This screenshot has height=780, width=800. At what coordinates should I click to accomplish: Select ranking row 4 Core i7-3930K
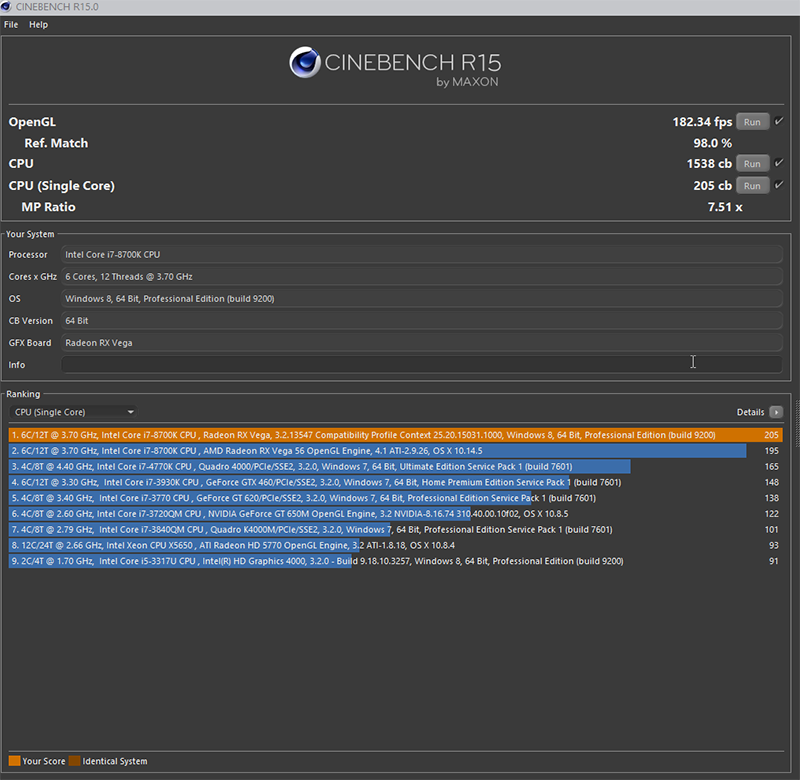(395, 482)
